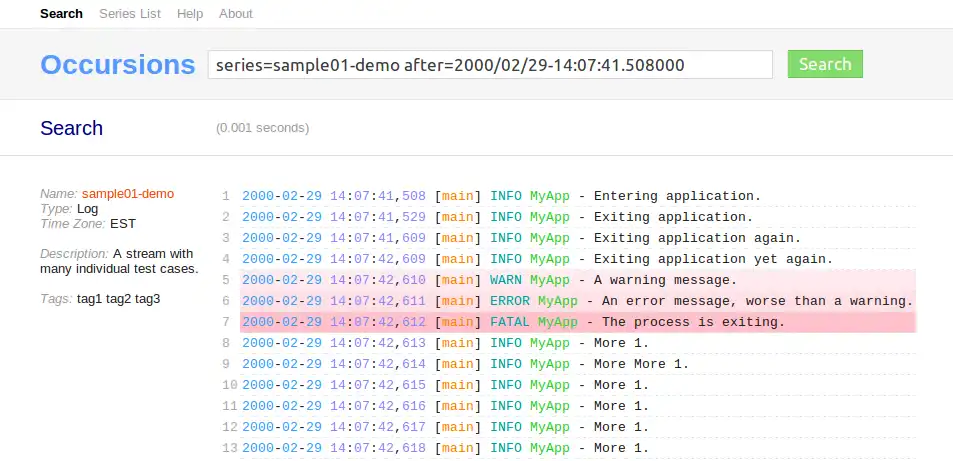953x461 pixels.
Task: Open the Series List page
Action: click(130, 13)
